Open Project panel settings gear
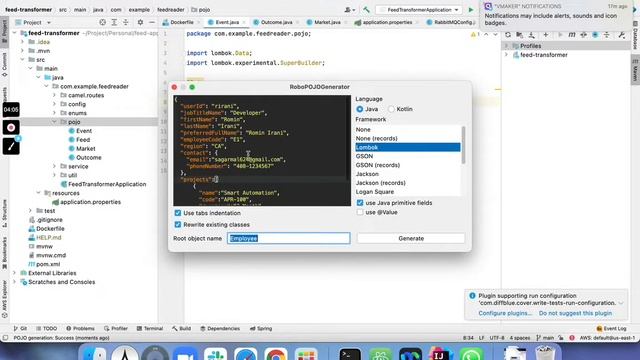 click(x=140, y=22)
